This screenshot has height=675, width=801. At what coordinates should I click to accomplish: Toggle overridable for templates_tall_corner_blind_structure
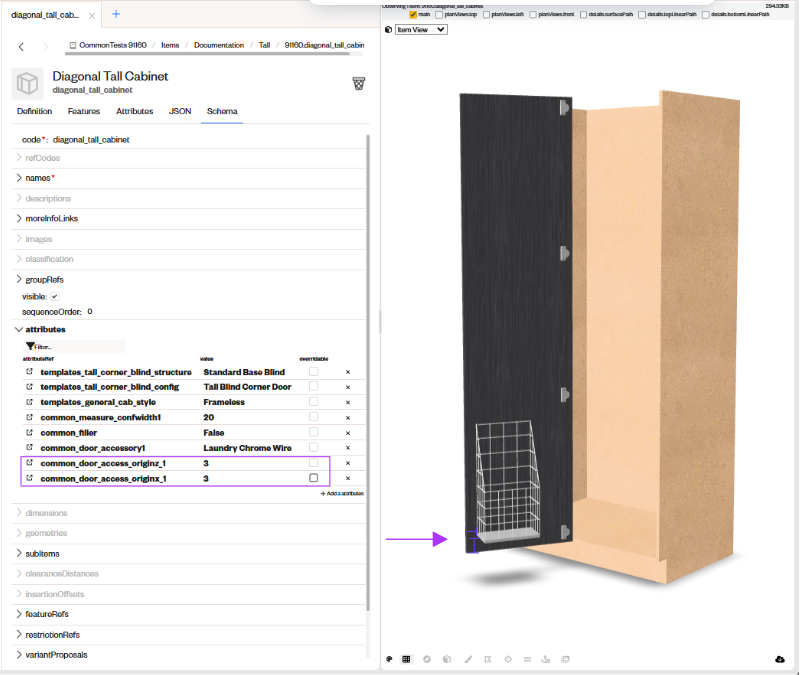coord(314,371)
